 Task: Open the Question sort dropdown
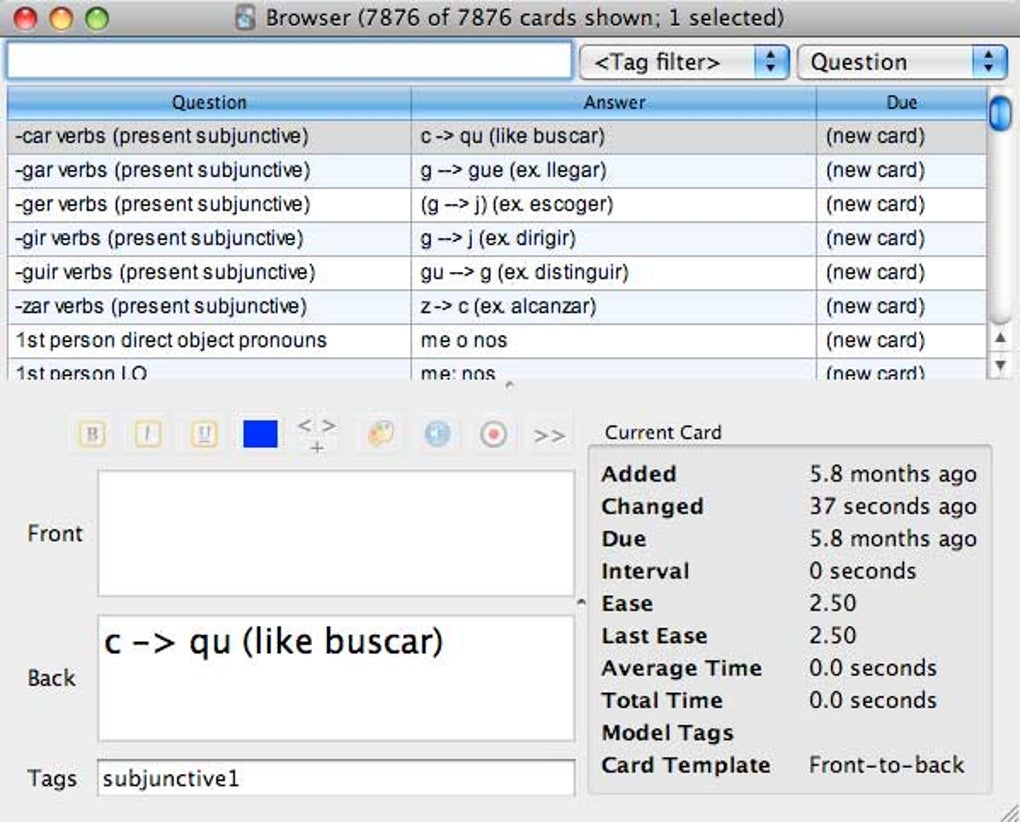coord(902,62)
